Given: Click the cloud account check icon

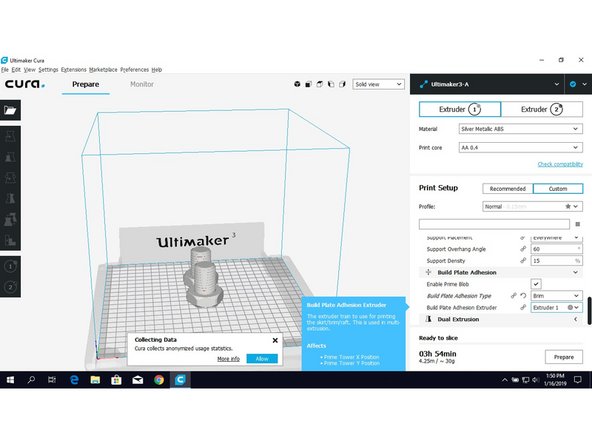Looking at the screenshot, I should pyautogui.click(x=573, y=84).
